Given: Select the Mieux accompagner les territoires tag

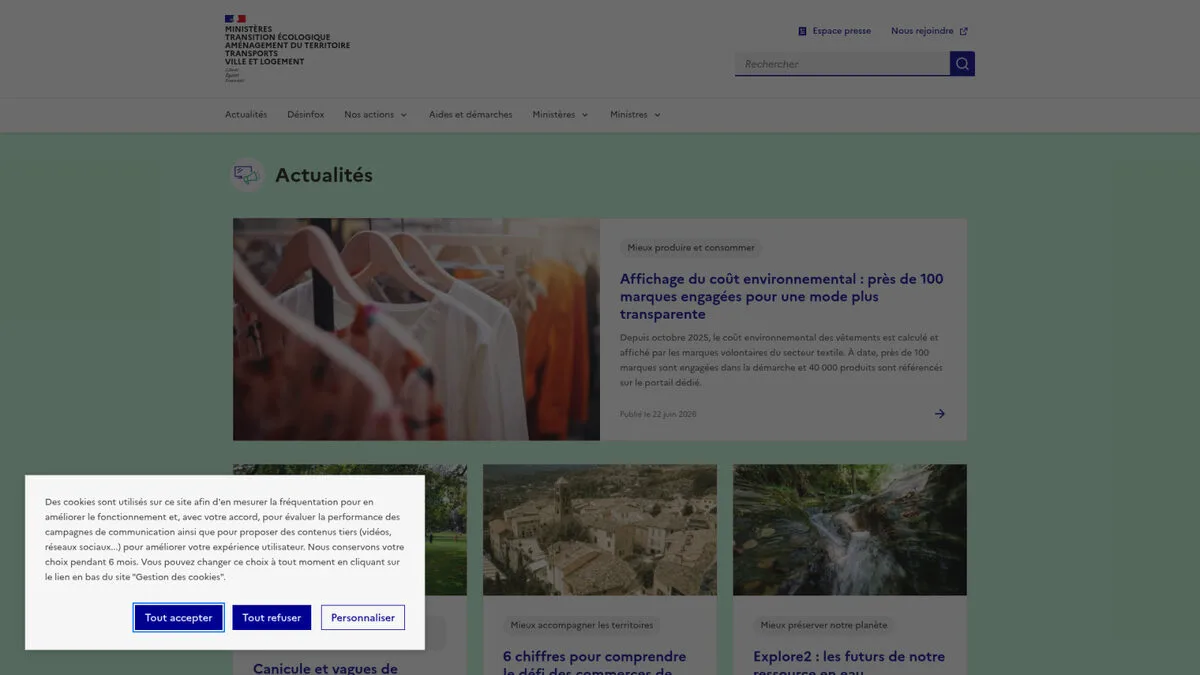Looking at the screenshot, I should [582, 625].
